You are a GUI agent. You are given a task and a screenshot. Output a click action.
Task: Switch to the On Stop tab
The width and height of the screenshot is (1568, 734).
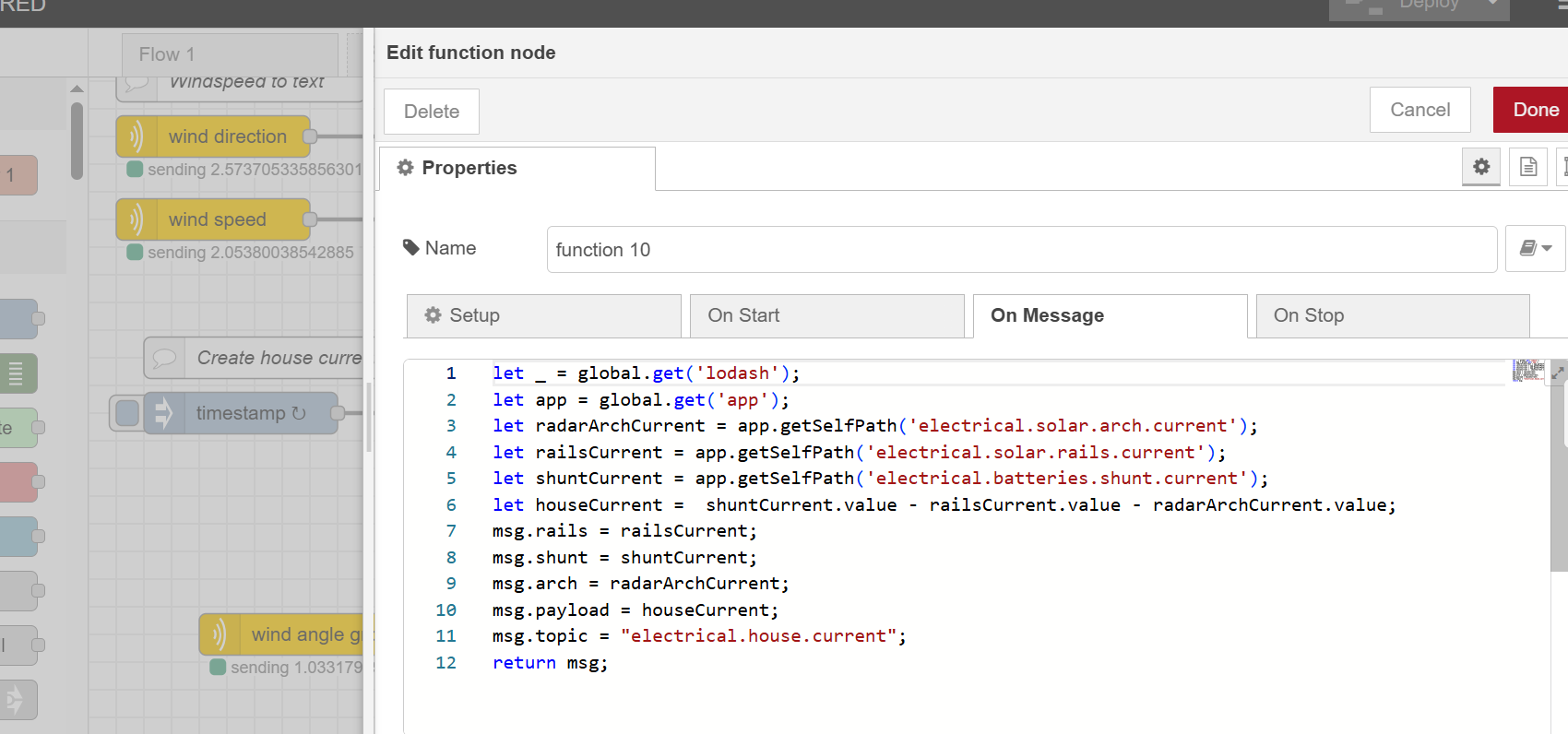click(x=1393, y=315)
